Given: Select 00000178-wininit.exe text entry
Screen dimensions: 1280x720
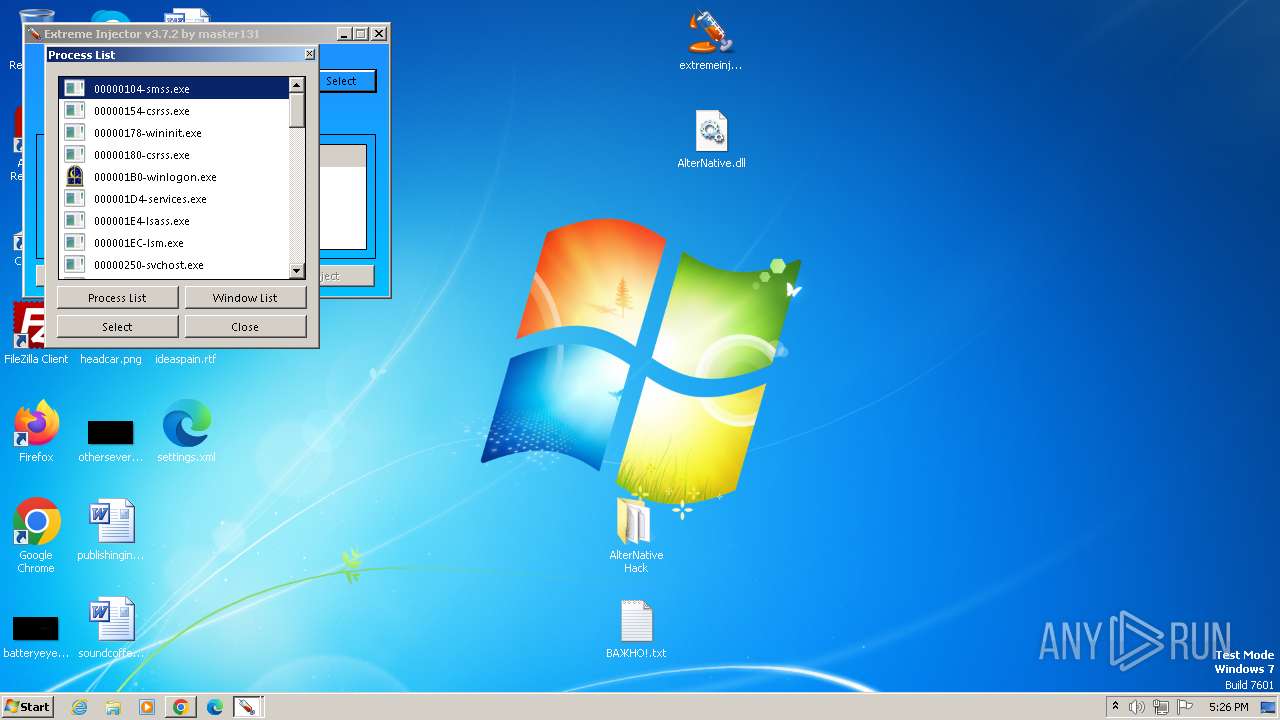Looking at the screenshot, I should pos(147,133).
